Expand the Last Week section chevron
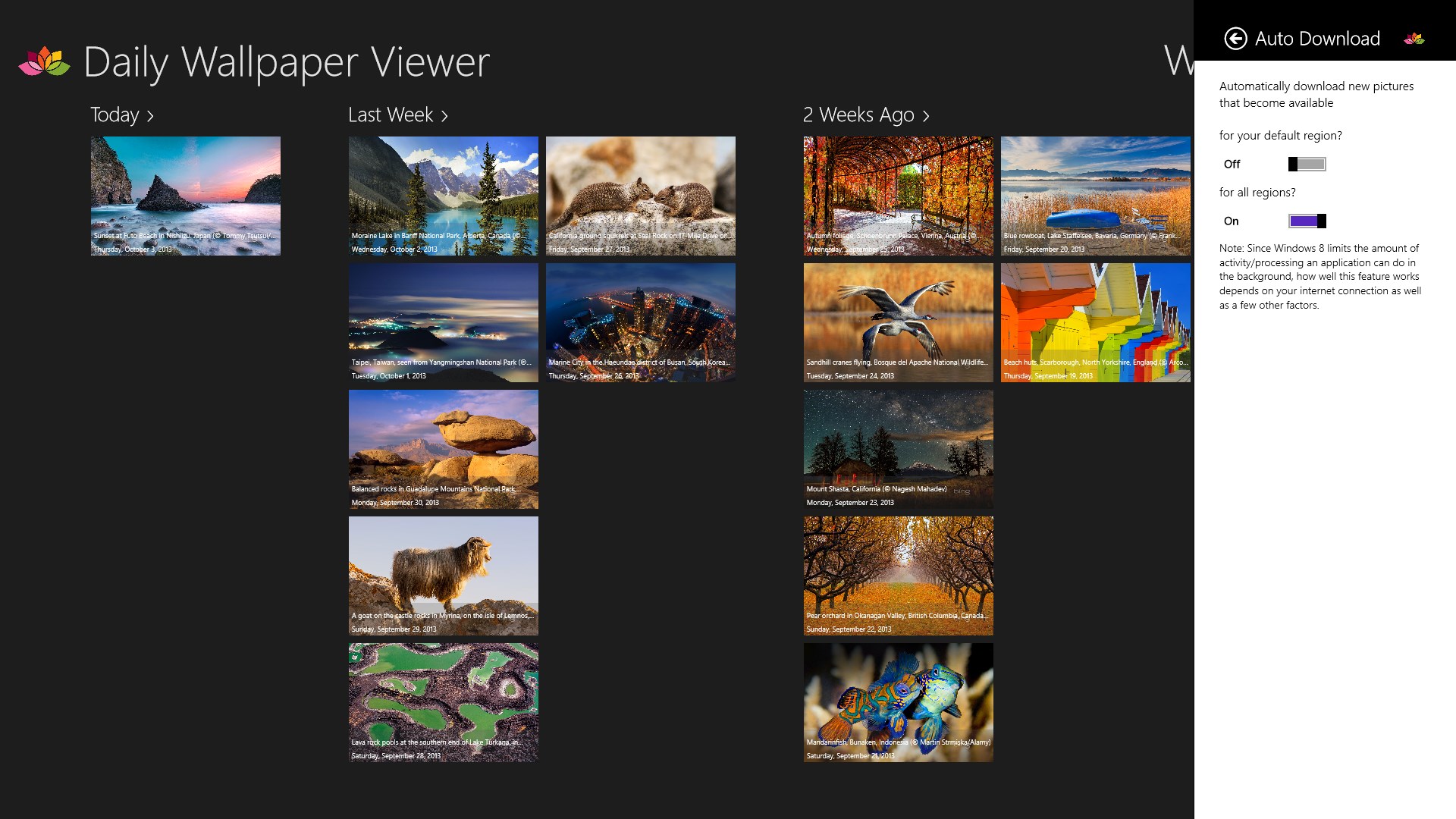This screenshot has height=819, width=1456. click(444, 116)
